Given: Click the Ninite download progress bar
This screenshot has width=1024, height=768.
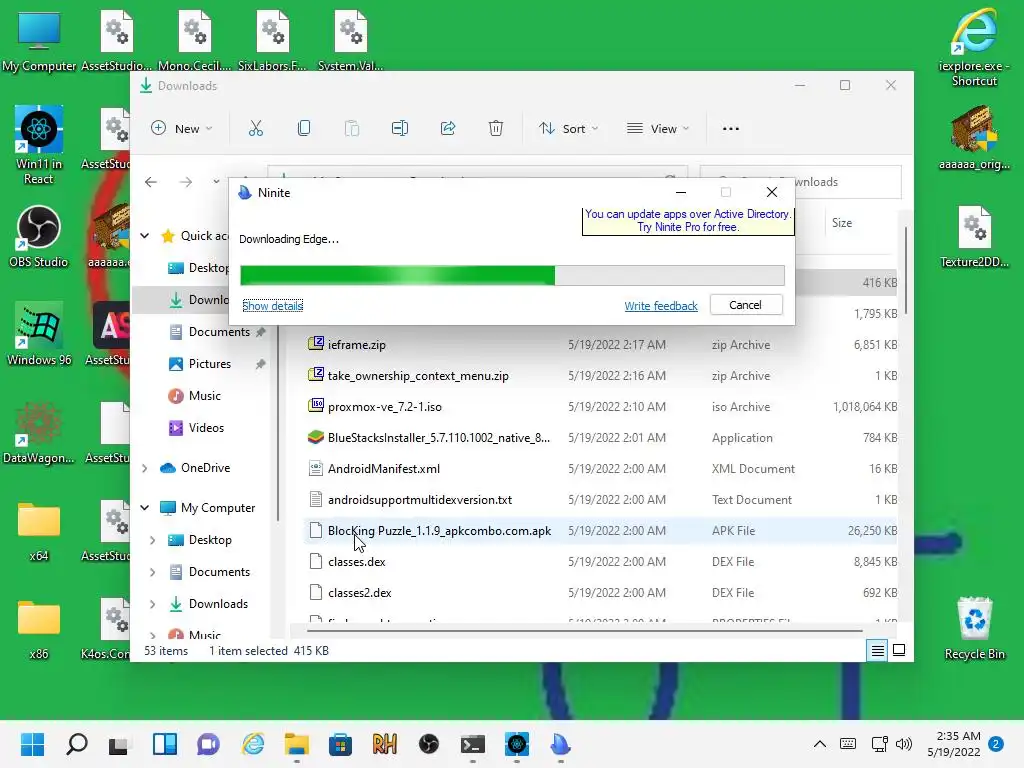Looking at the screenshot, I should coord(512,275).
